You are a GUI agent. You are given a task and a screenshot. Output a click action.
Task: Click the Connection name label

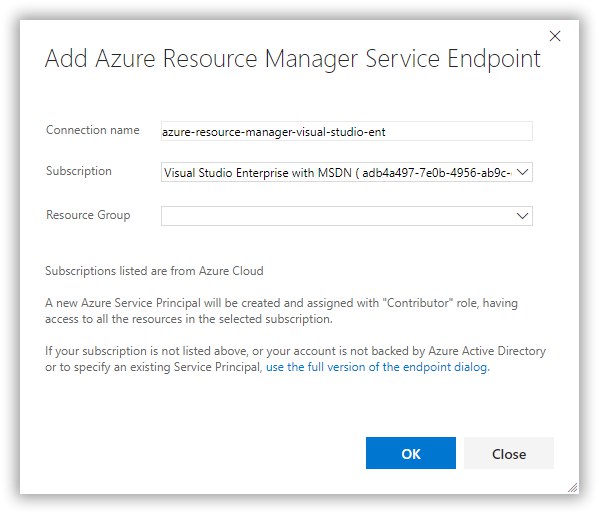coord(93,130)
